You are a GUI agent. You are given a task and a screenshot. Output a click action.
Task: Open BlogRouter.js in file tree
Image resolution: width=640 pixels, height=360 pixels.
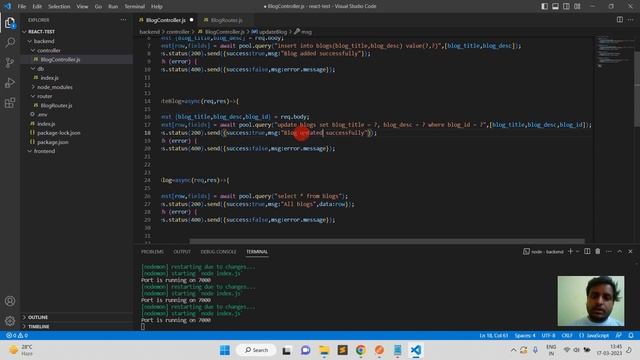coord(56,105)
